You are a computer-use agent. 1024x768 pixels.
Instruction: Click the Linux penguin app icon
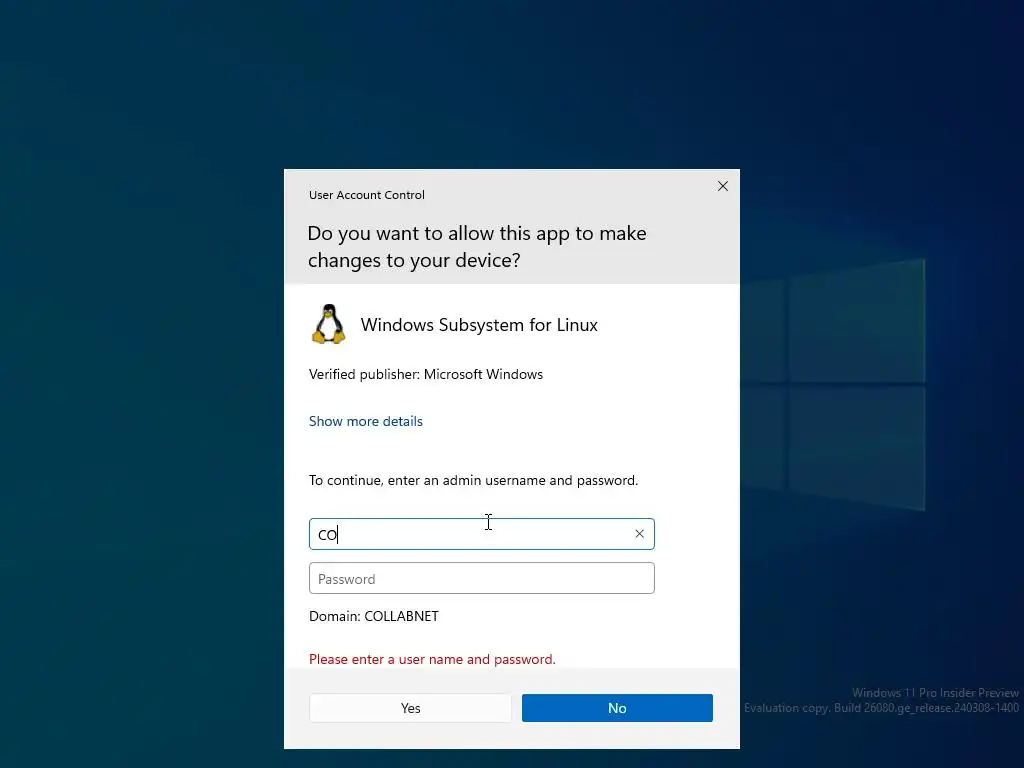328,324
